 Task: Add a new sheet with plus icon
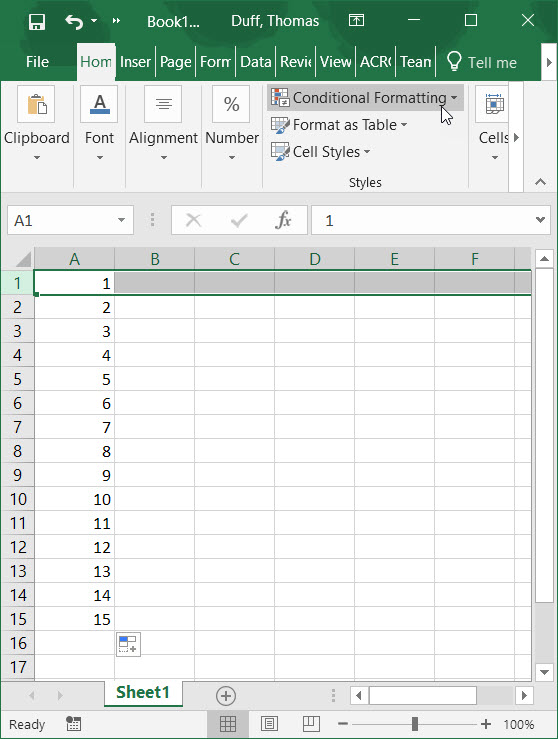226,696
